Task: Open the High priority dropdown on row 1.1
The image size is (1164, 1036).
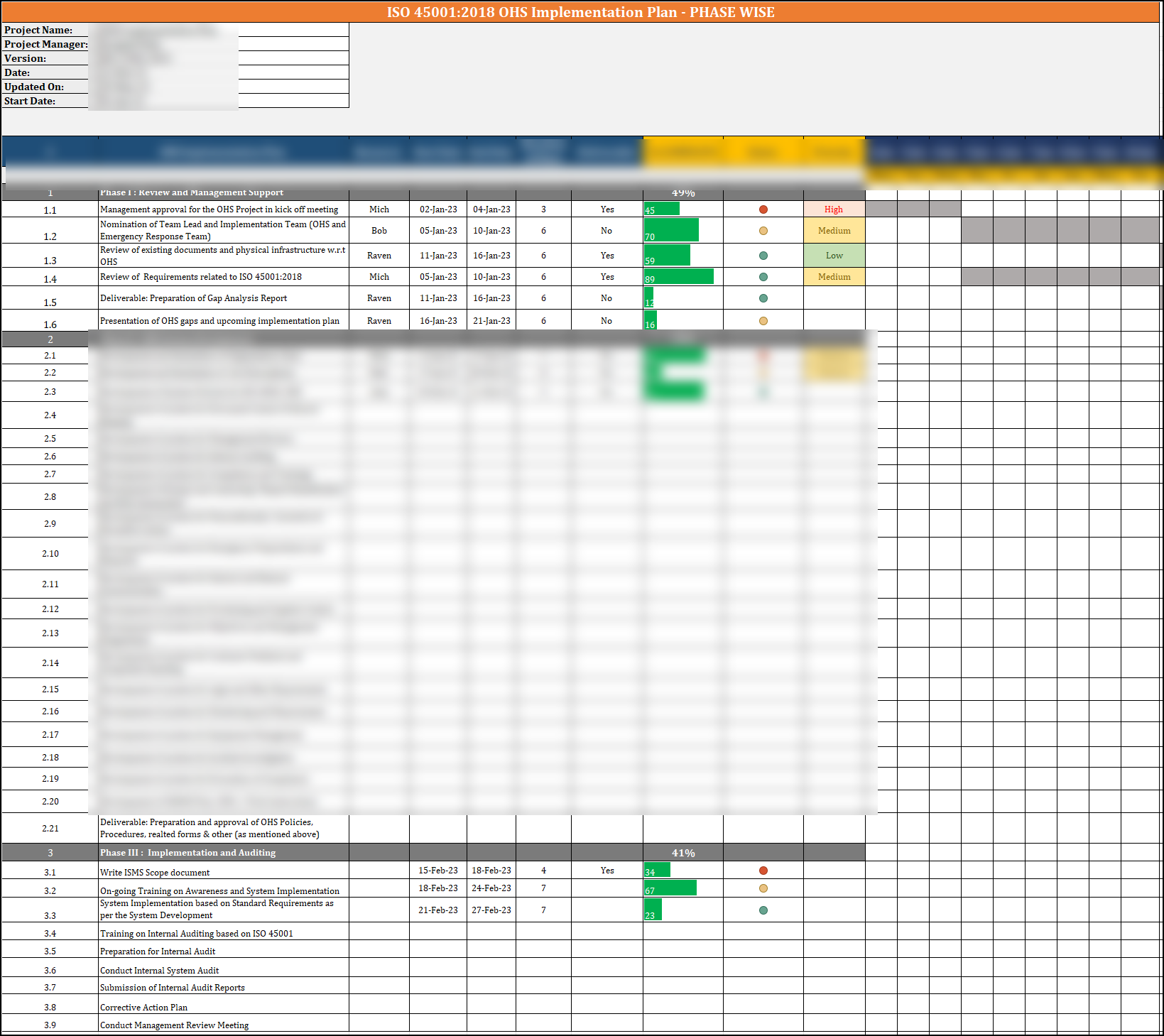Action: (x=834, y=209)
